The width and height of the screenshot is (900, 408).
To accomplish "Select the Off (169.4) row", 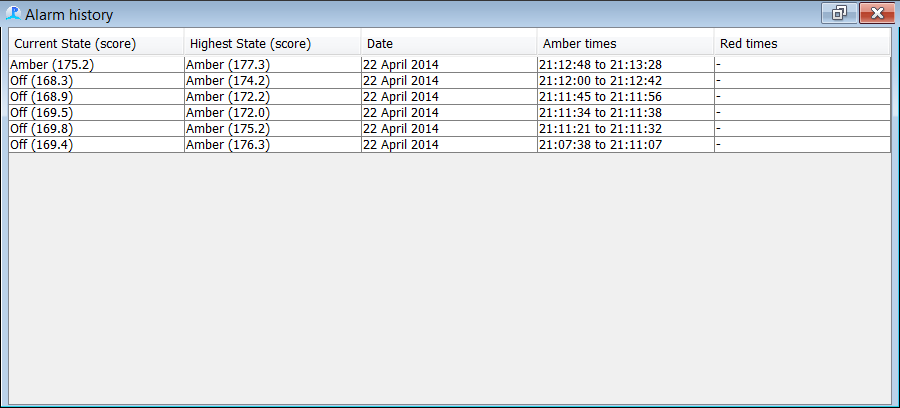I will pos(449,145).
